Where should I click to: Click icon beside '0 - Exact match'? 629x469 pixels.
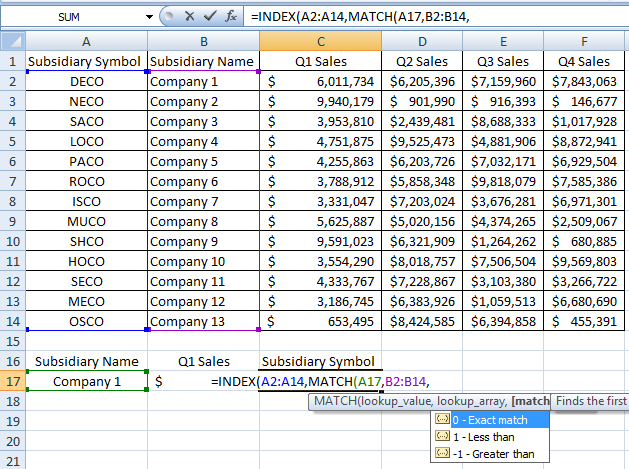coord(442,419)
